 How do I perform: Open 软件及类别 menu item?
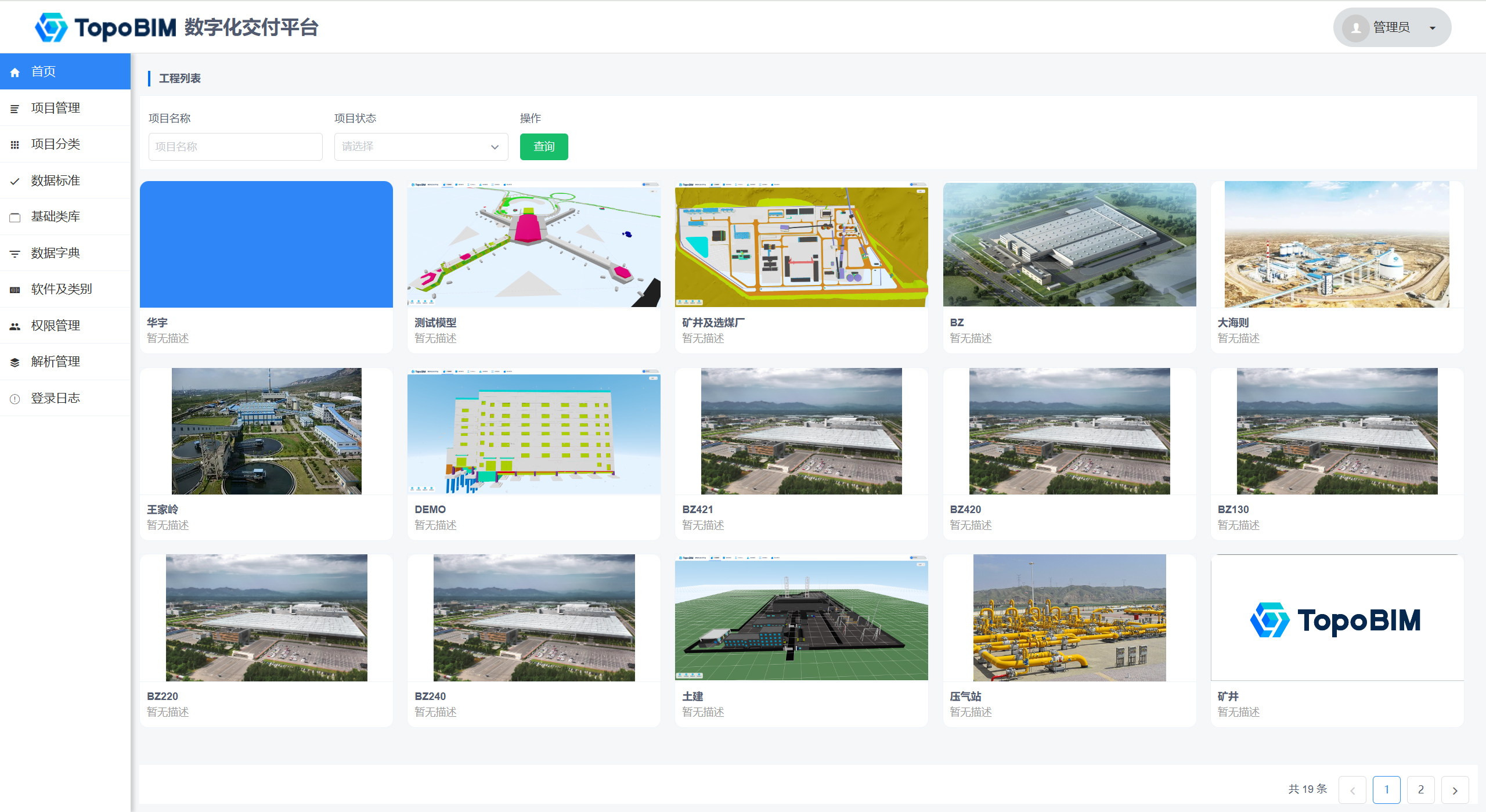[x=61, y=289]
